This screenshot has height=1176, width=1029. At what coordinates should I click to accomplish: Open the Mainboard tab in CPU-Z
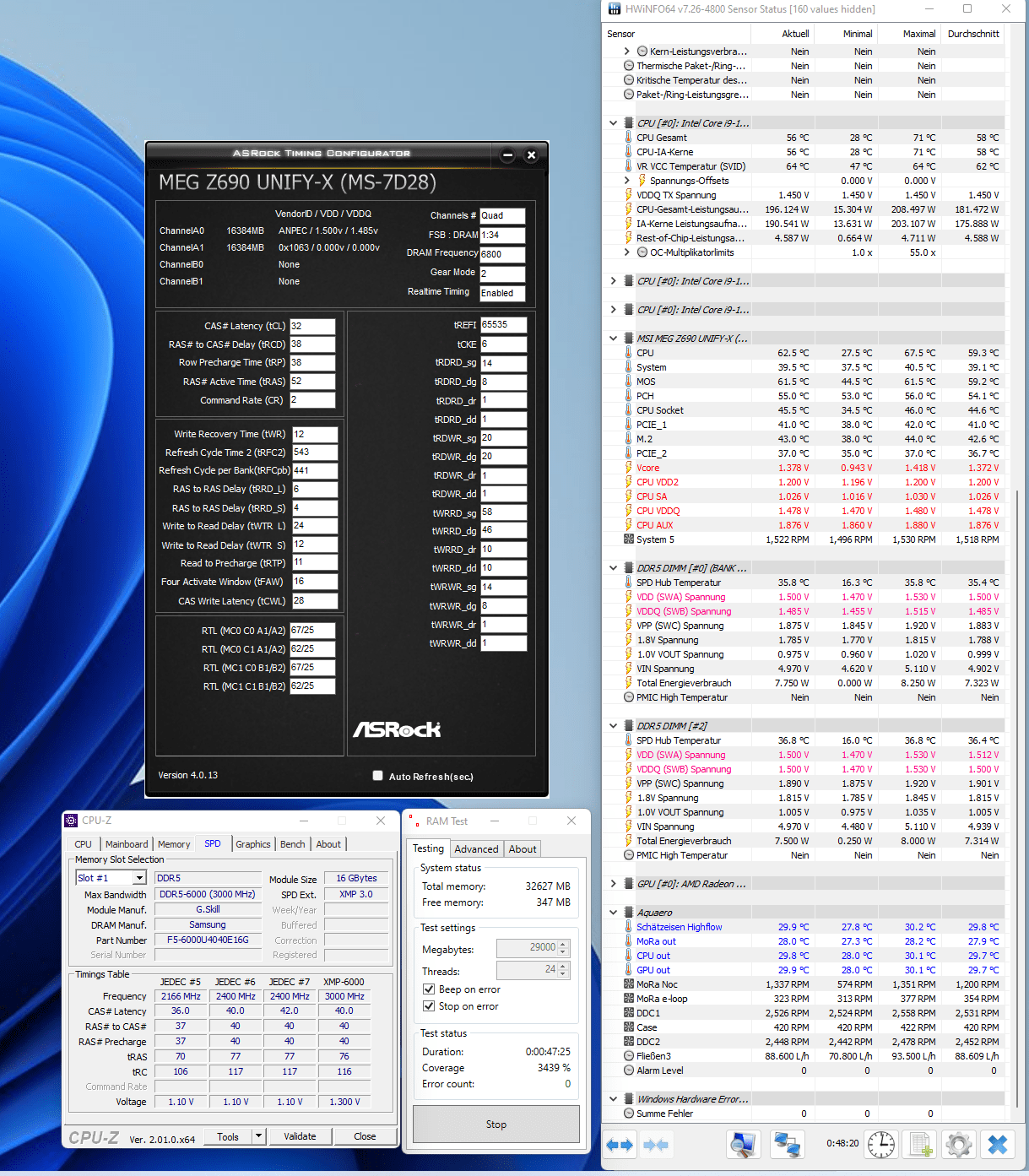click(x=127, y=844)
